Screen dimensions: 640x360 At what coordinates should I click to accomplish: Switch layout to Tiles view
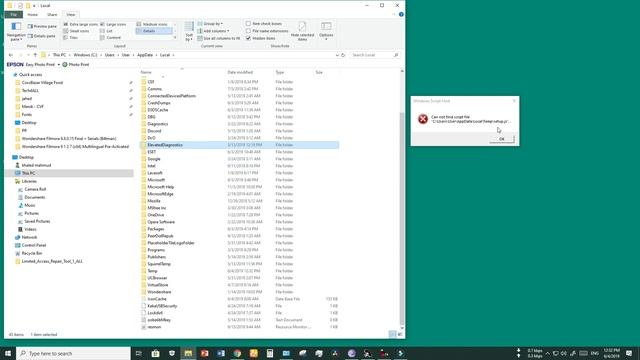[71, 38]
